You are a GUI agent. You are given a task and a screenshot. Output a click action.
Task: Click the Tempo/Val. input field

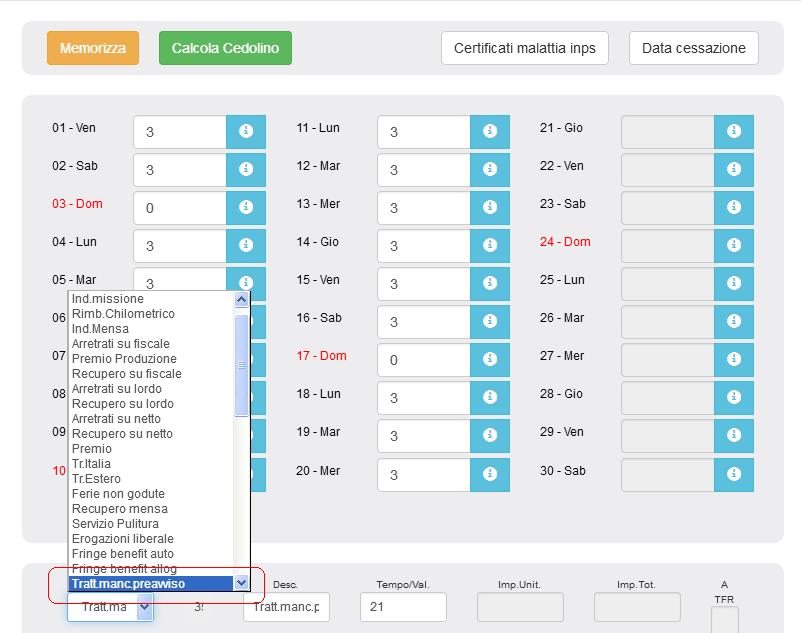(x=402, y=607)
